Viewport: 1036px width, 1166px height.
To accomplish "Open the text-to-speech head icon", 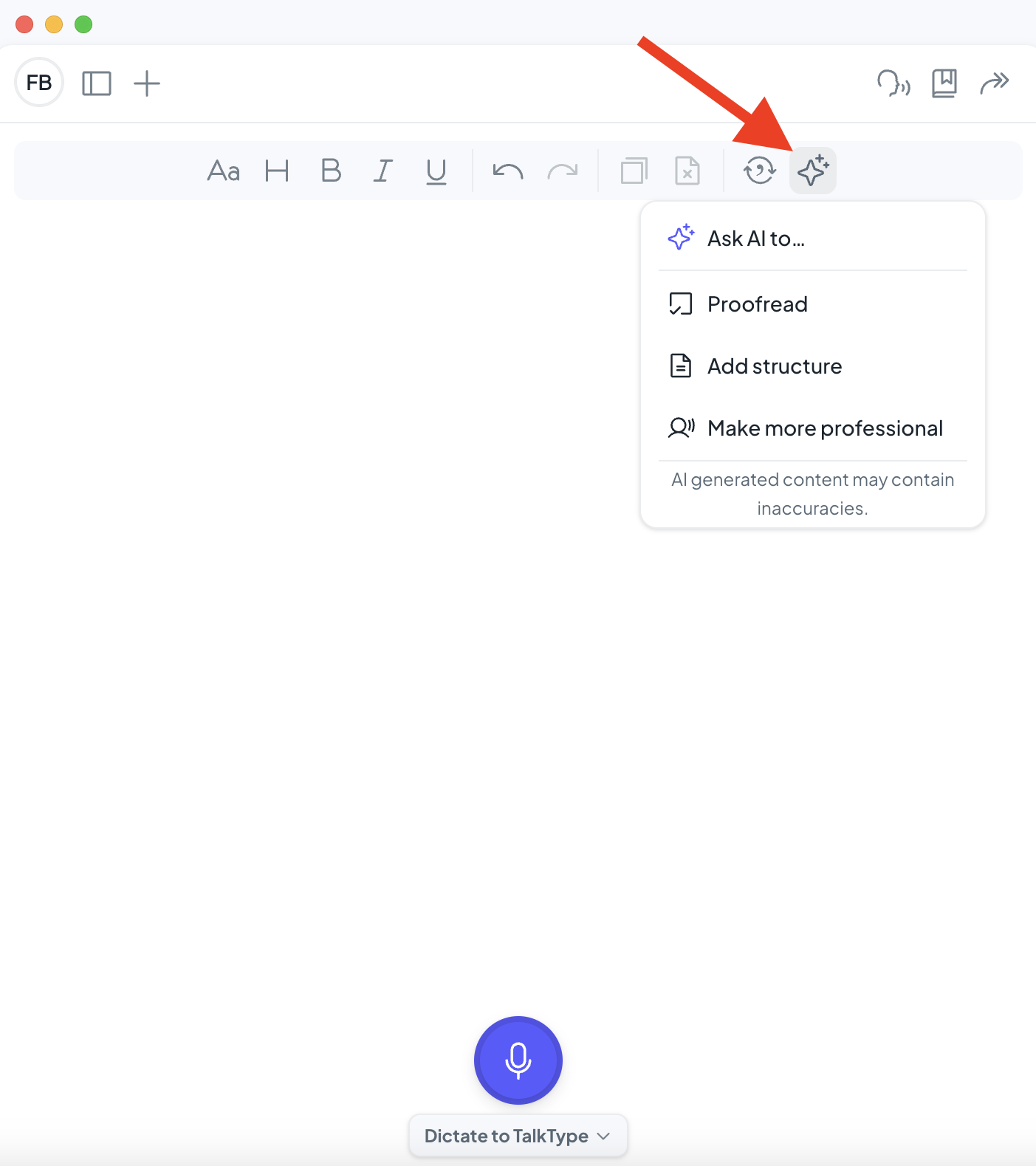I will (893, 83).
